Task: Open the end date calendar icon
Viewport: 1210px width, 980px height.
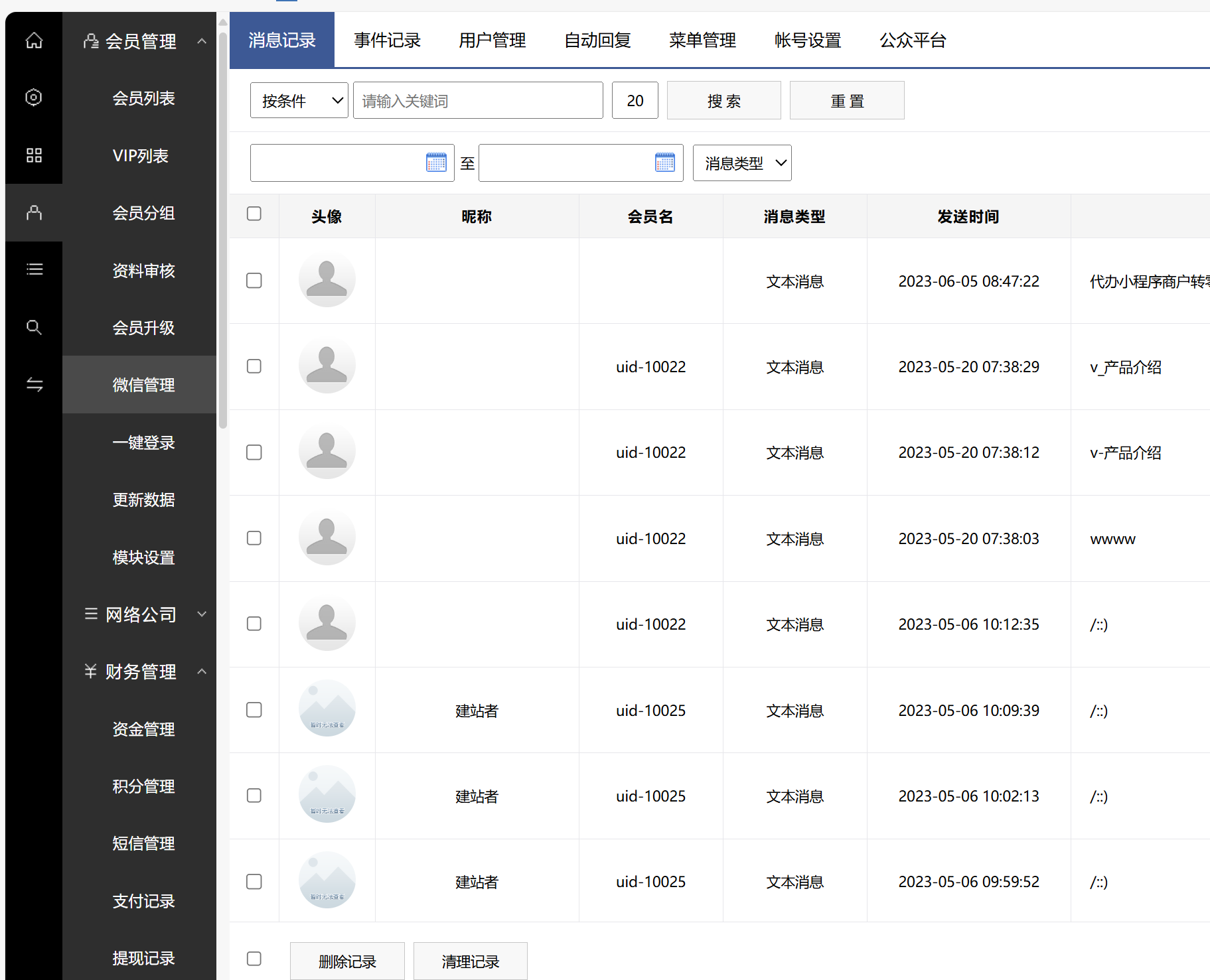Action: [664, 163]
